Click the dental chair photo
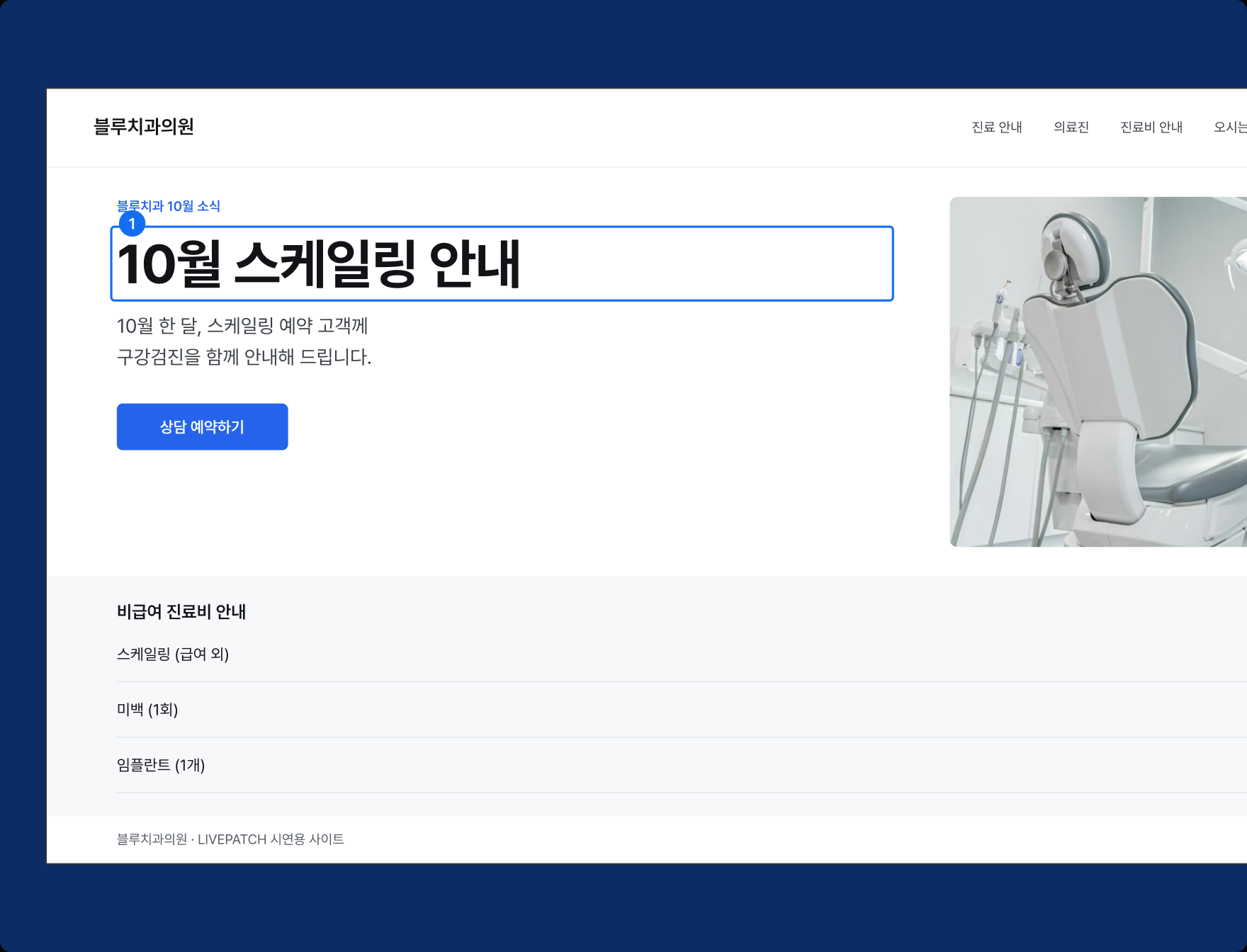 click(1098, 372)
